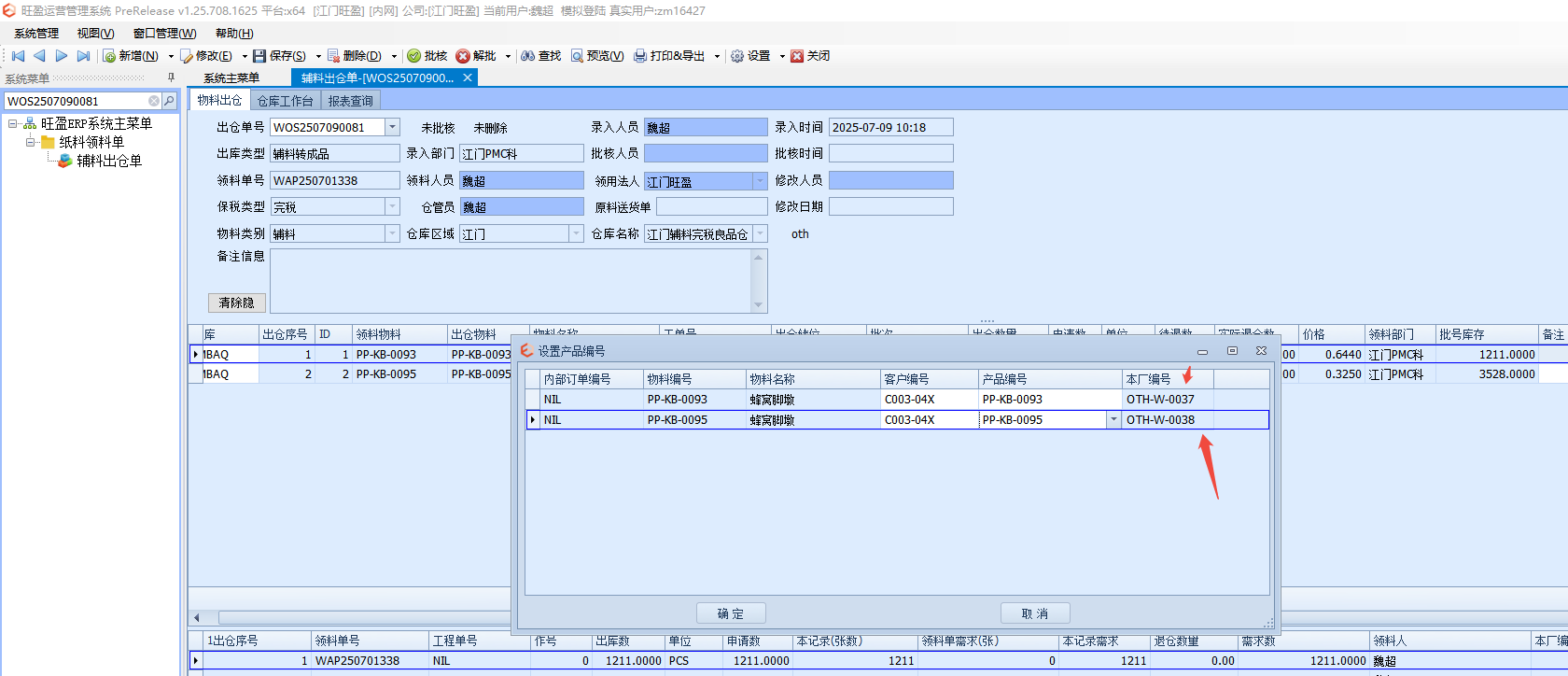Collapse the 纸料领料单 tree folder
Screen dimensions: 1568x676
pos(31,142)
